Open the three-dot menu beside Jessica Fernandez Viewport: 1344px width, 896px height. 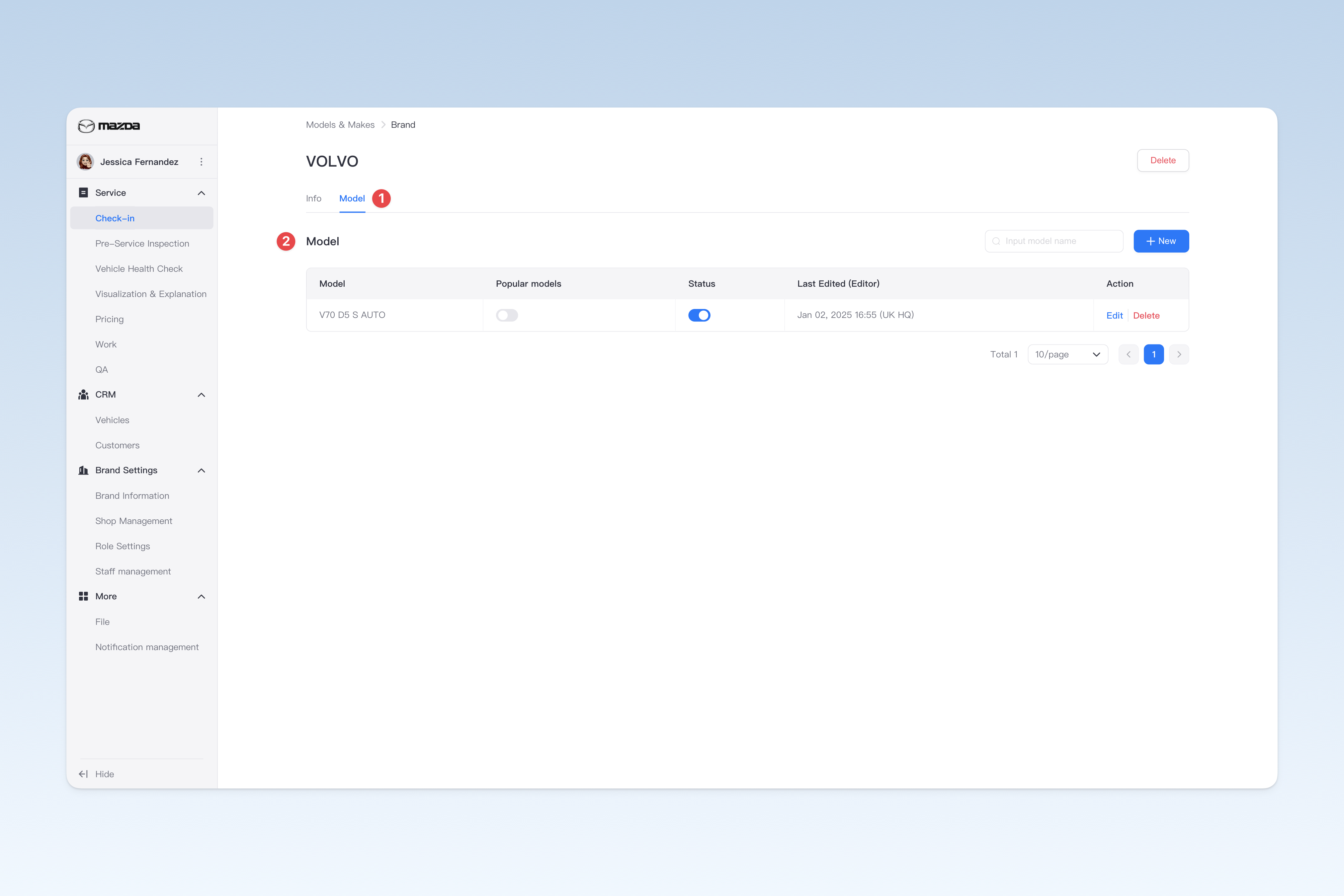pyautogui.click(x=201, y=162)
